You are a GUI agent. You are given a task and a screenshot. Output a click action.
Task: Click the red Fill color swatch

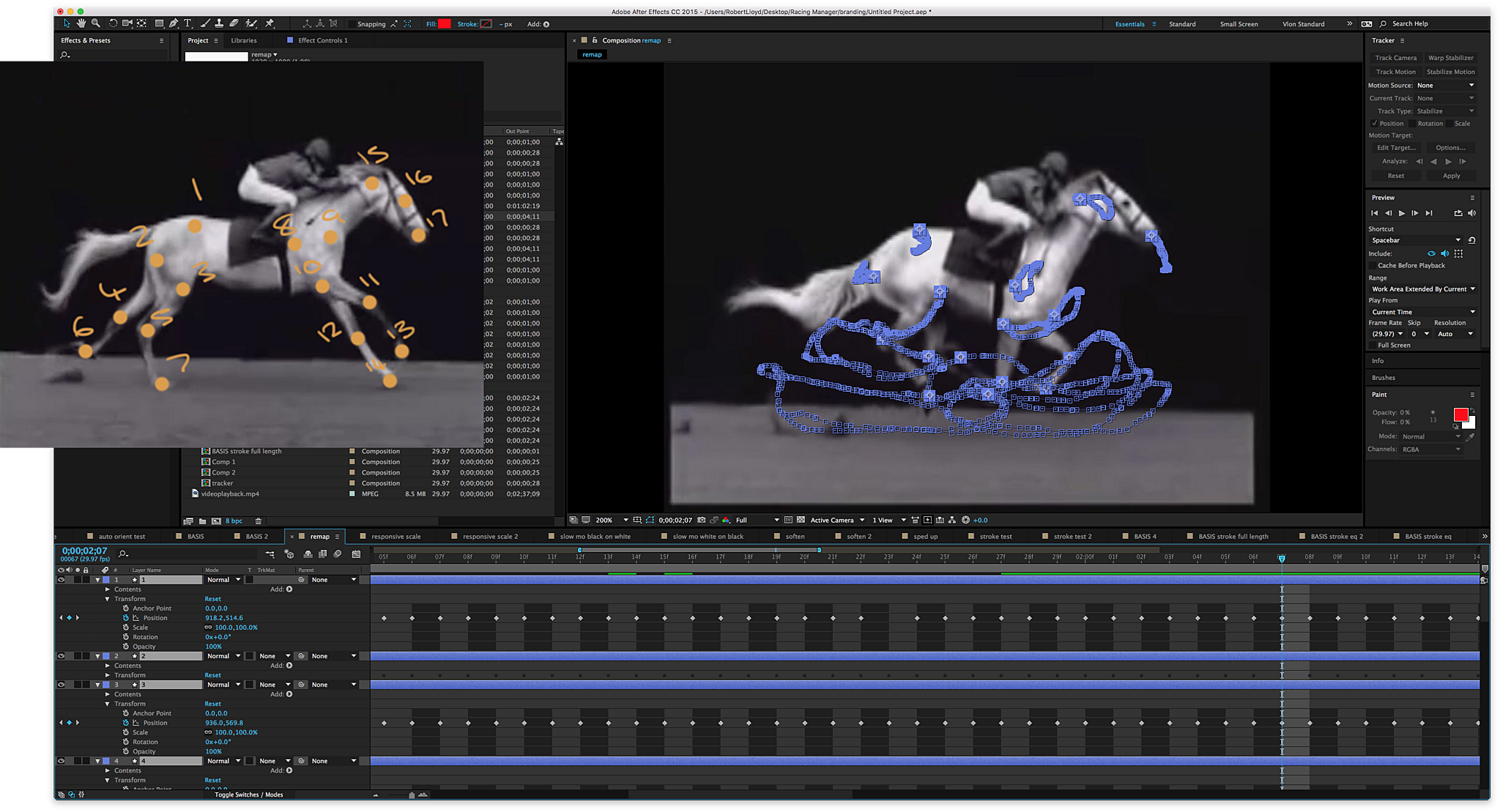click(x=445, y=24)
